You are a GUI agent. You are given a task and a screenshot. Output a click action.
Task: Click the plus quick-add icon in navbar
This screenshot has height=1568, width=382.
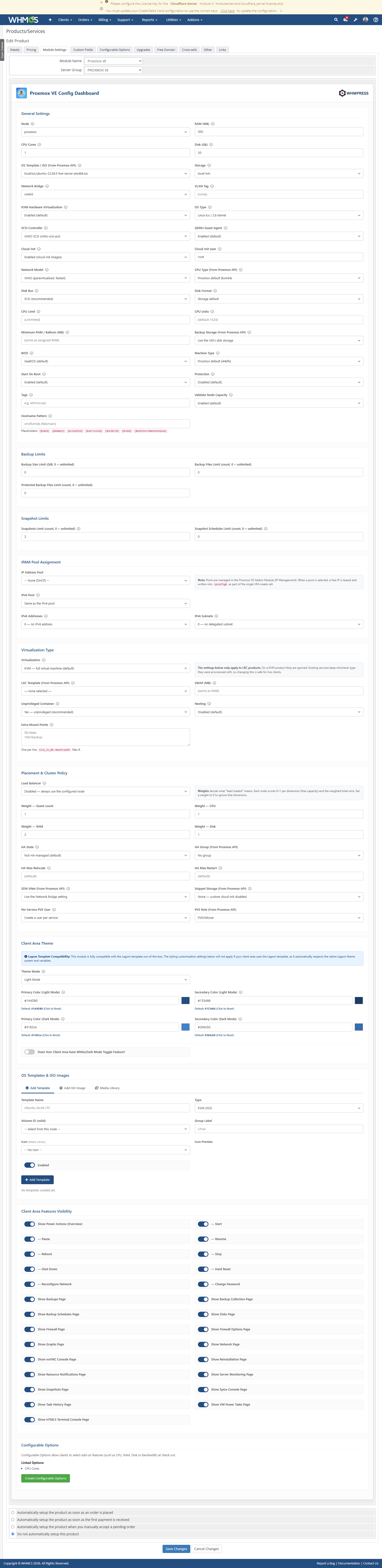tap(50, 20)
